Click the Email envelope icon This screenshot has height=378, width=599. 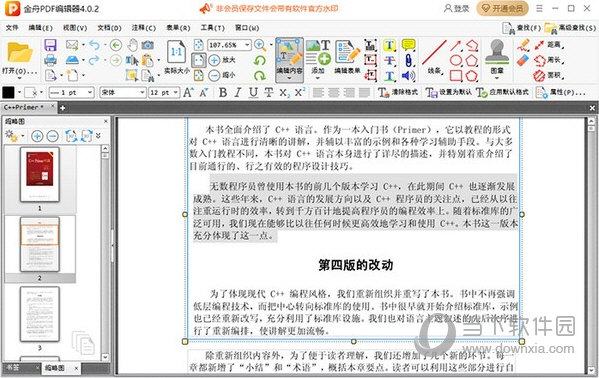pos(72,45)
